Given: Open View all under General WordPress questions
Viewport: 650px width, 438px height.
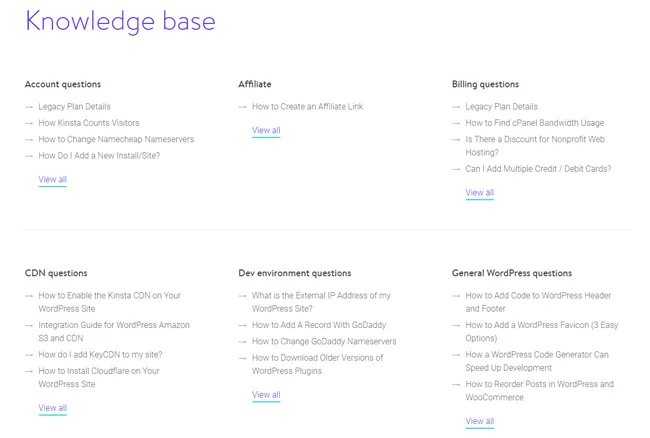Looking at the screenshot, I should point(479,421).
